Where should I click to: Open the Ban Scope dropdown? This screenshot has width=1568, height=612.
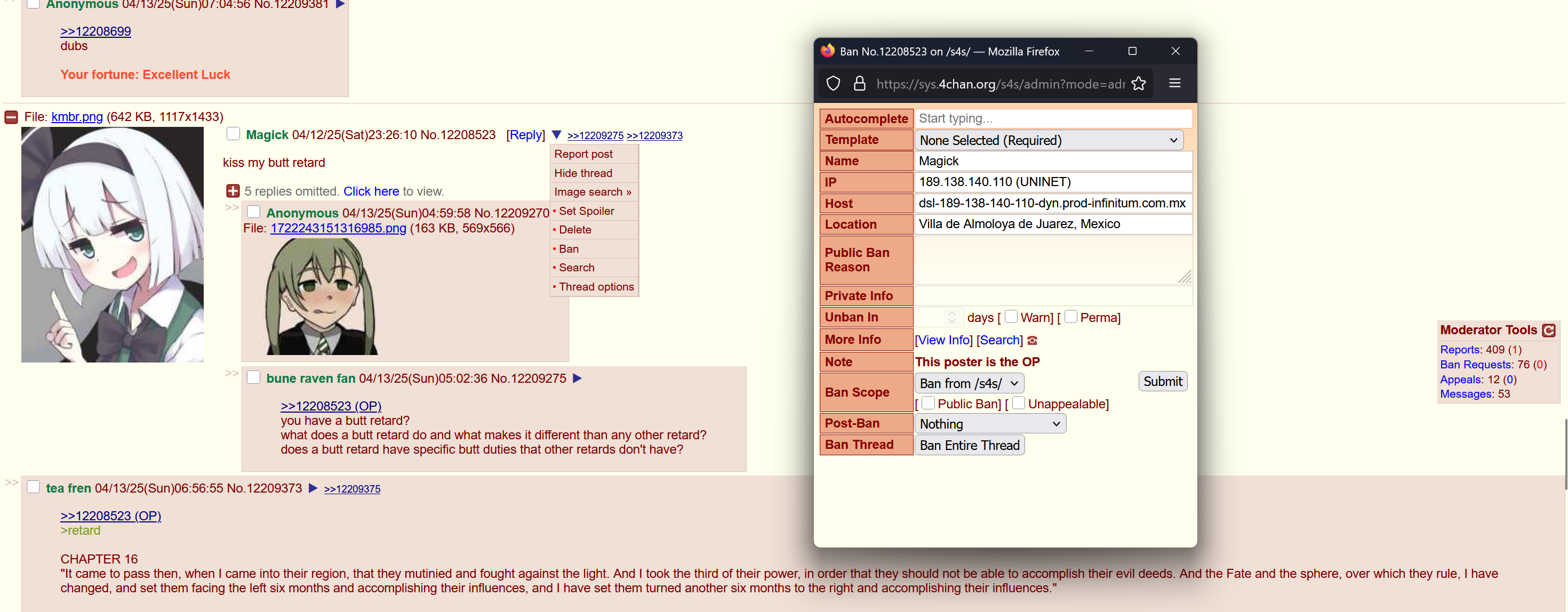(x=969, y=383)
